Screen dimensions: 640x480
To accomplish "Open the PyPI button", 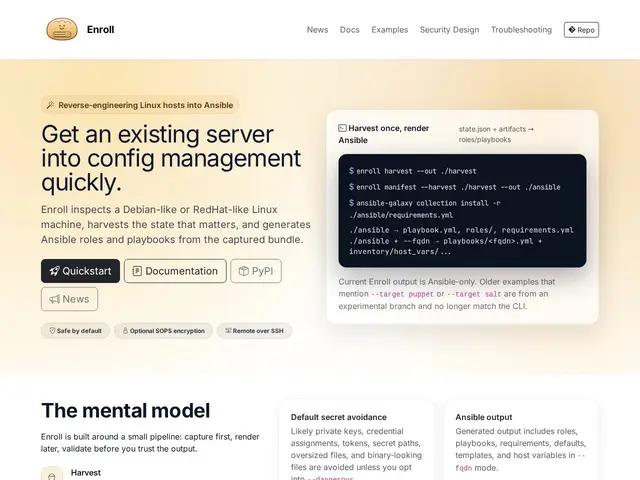I will (256, 271).
